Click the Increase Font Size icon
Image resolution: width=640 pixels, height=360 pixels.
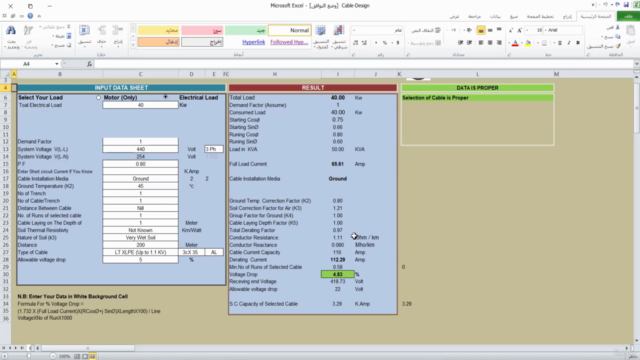tap(520, 30)
